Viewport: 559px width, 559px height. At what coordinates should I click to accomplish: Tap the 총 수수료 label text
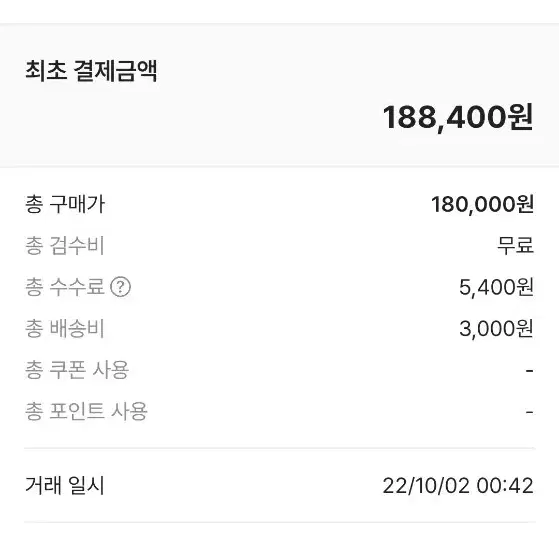pos(65,287)
